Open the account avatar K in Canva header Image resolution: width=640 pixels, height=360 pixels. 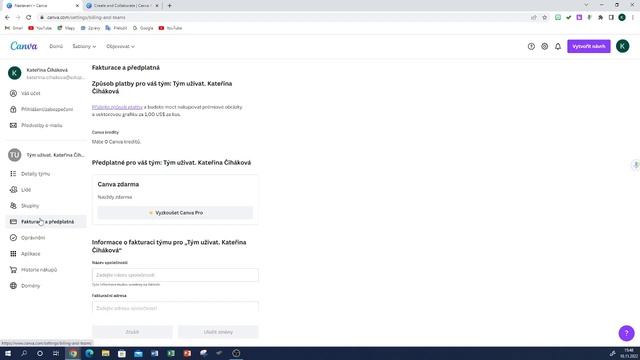click(x=622, y=46)
